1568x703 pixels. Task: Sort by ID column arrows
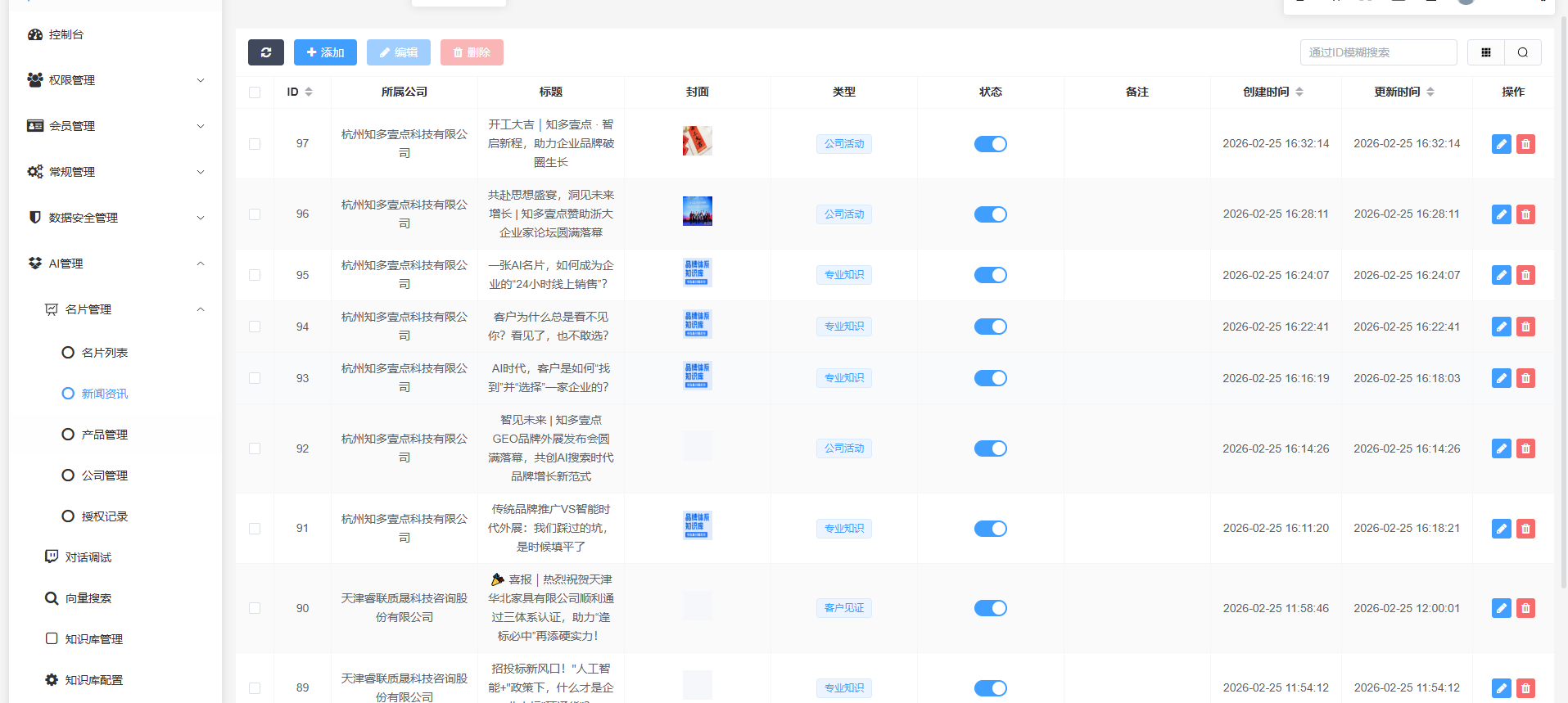[309, 92]
